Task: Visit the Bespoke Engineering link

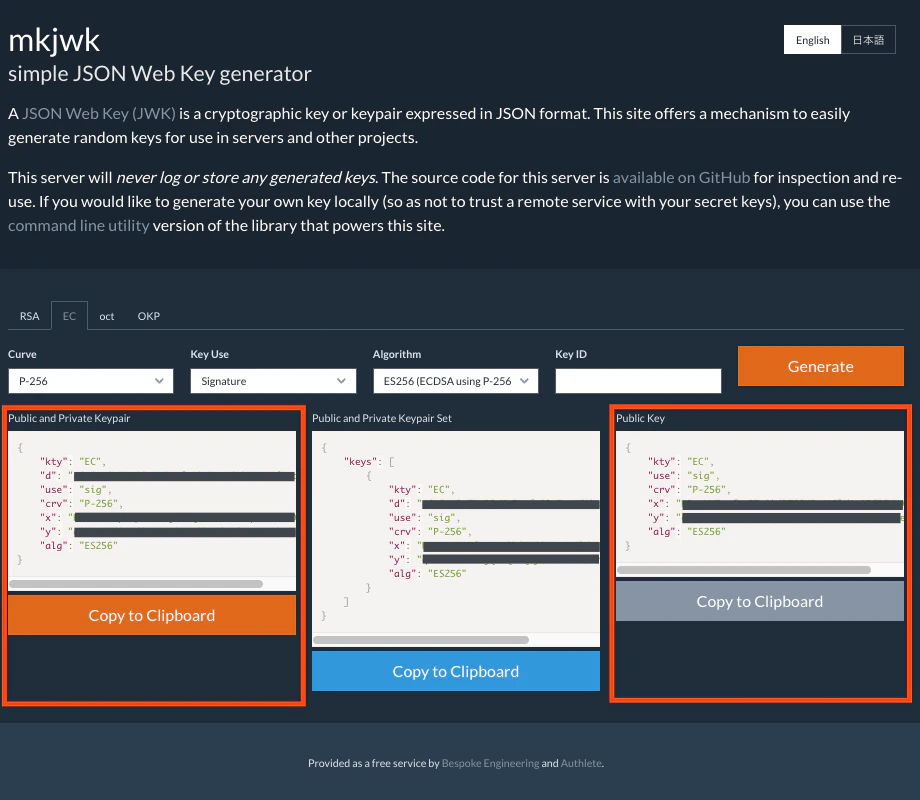Action: (490, 763)
